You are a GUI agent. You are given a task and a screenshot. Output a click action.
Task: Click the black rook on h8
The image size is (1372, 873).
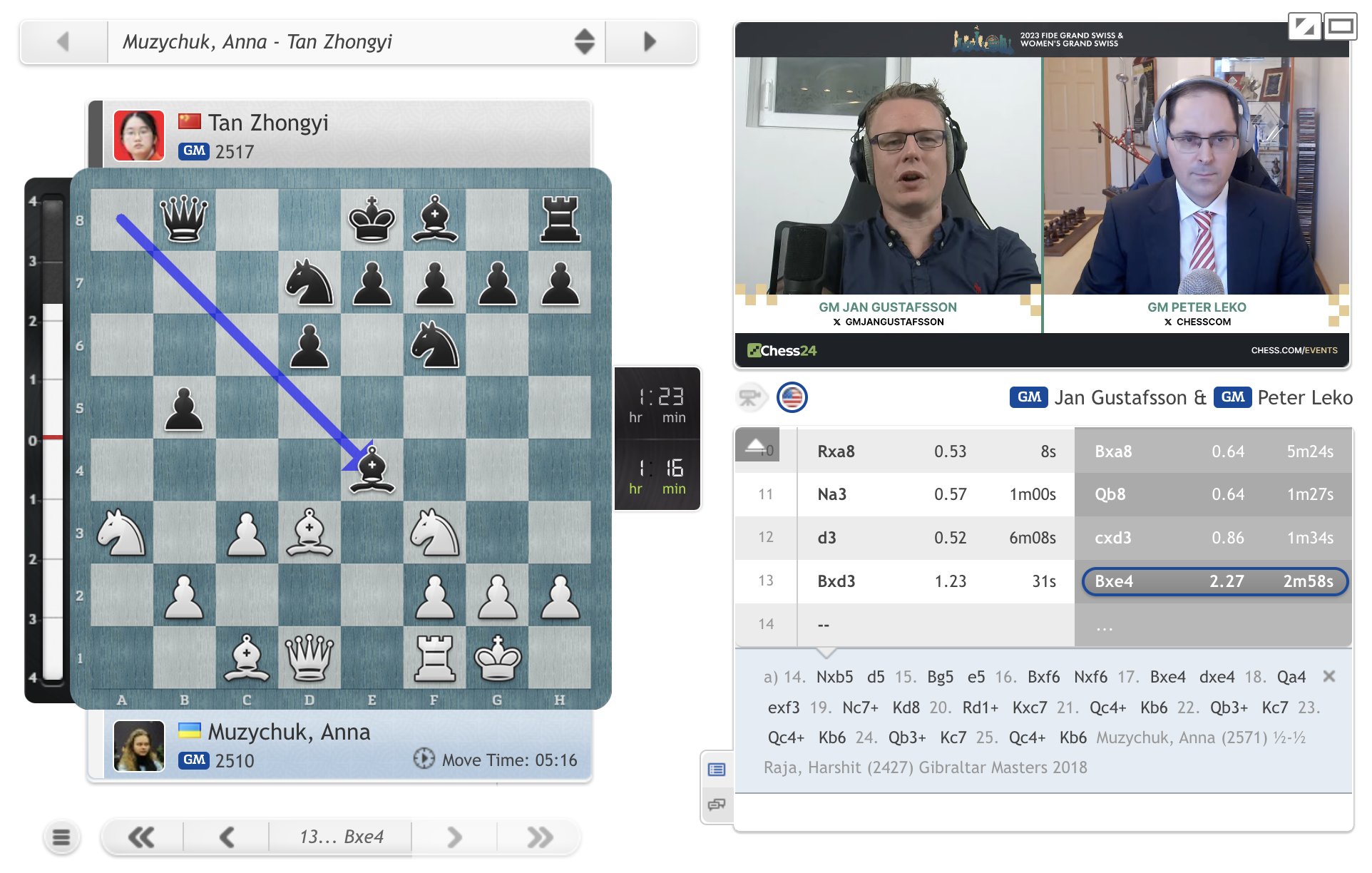[560, 219]
